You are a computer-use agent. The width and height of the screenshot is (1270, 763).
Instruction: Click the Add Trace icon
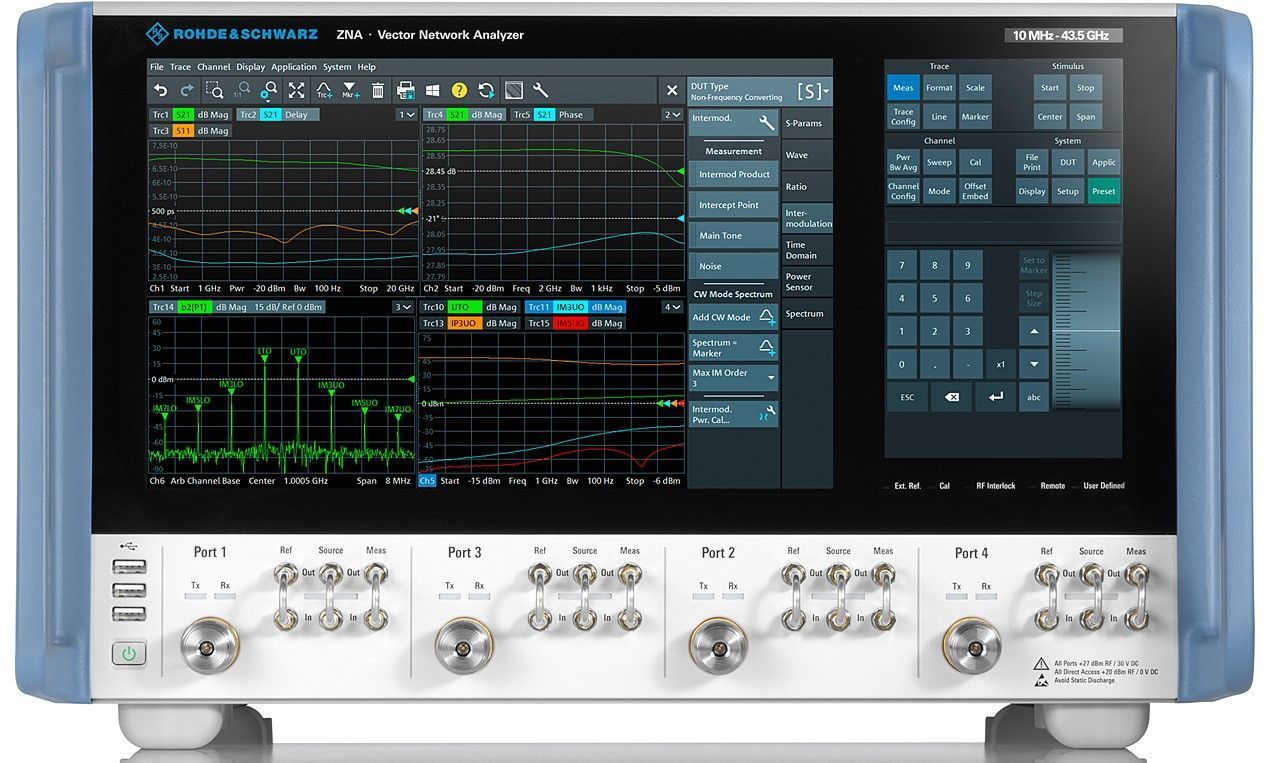click(x=324, y=90)
